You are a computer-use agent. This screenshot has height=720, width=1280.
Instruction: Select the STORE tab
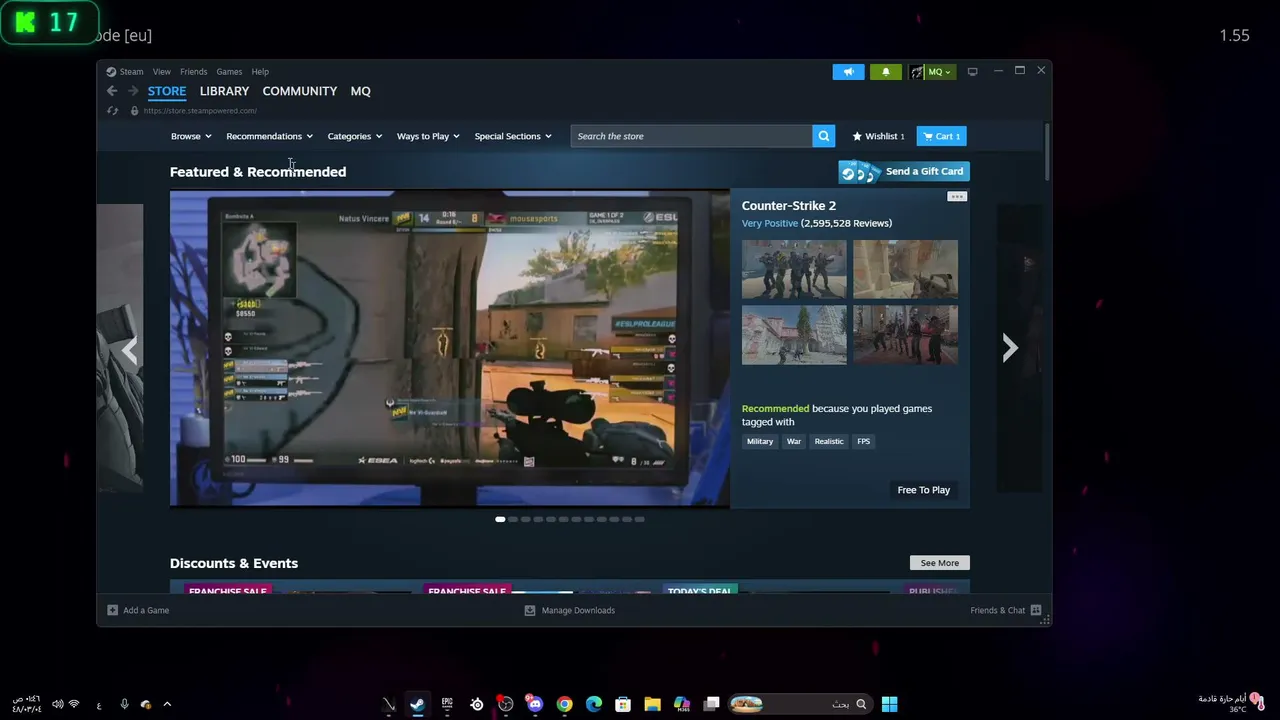point(167,91)
